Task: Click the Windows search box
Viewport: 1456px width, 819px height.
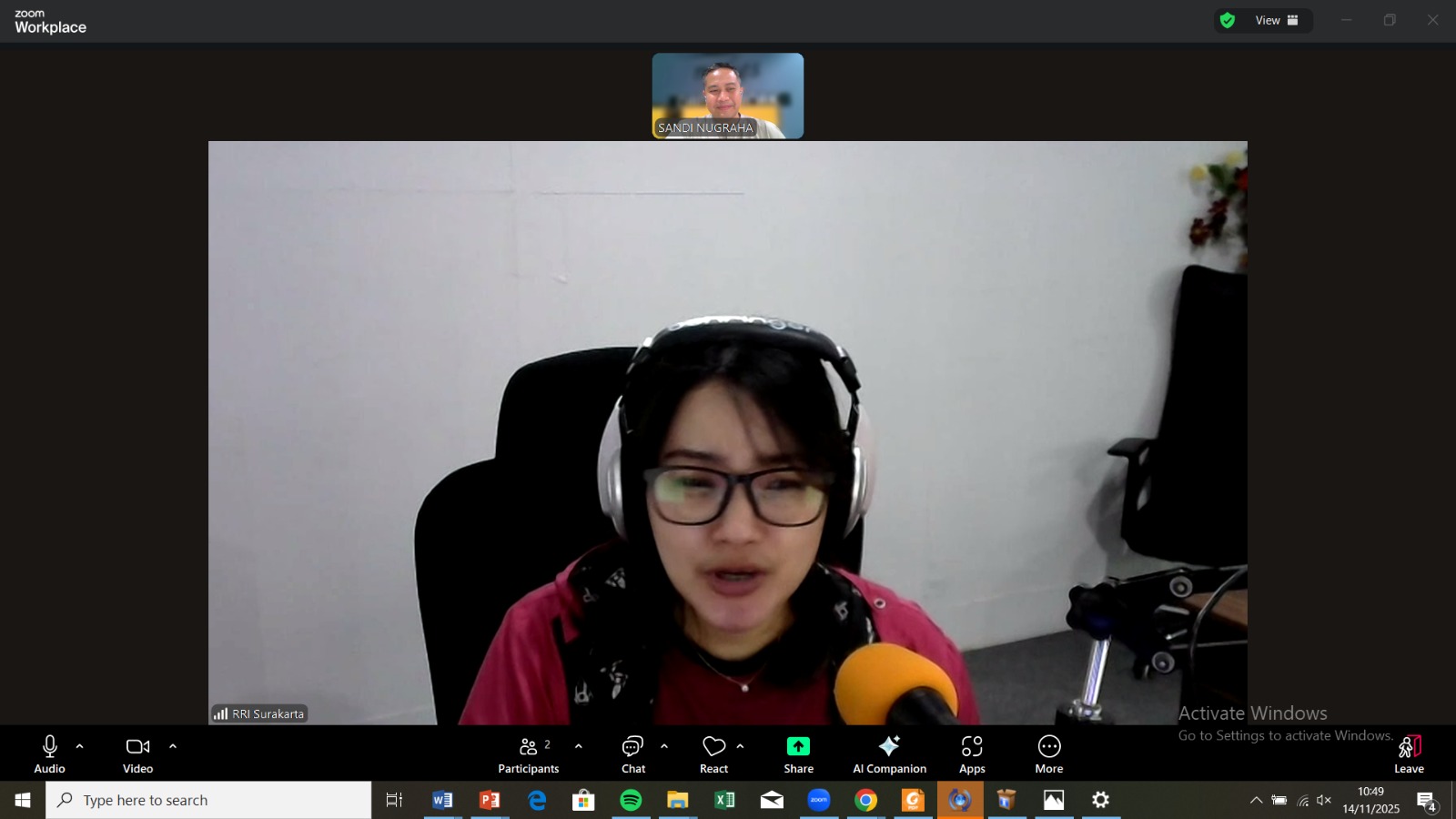Action: click(x=209, y=800)
